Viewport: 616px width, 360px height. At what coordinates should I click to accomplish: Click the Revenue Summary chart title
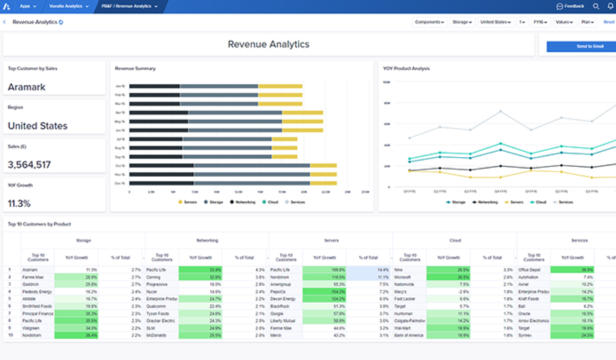pyautogui.click(x=135, y=68)
